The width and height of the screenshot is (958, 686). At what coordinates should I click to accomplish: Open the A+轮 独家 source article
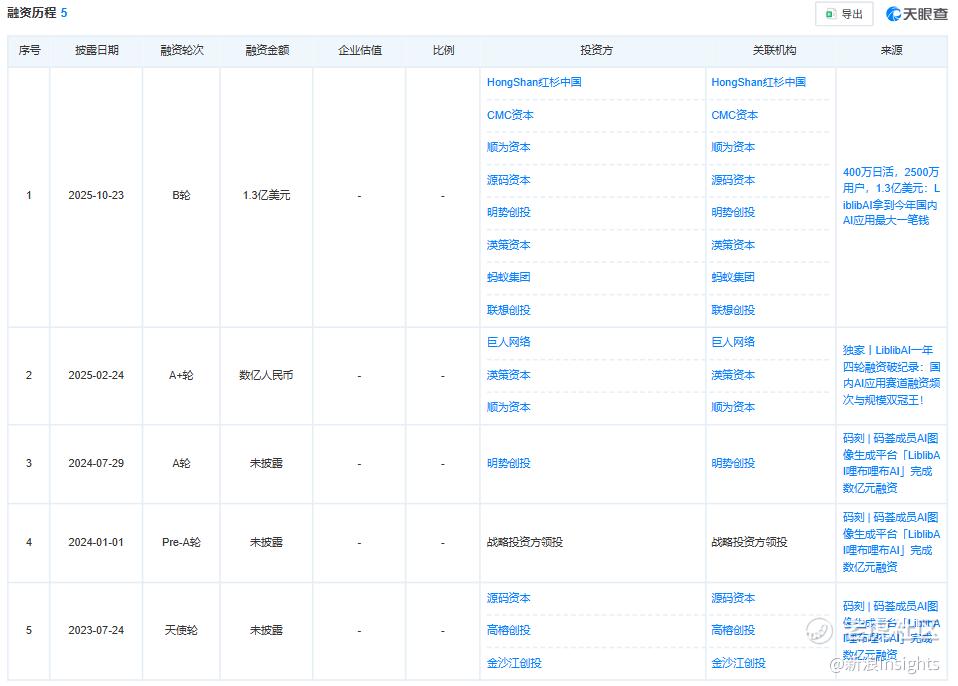891,375
